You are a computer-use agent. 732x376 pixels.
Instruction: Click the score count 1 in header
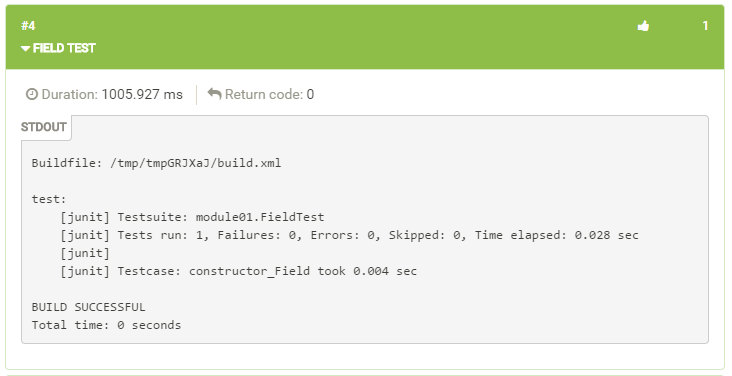(x=705, y=26)
